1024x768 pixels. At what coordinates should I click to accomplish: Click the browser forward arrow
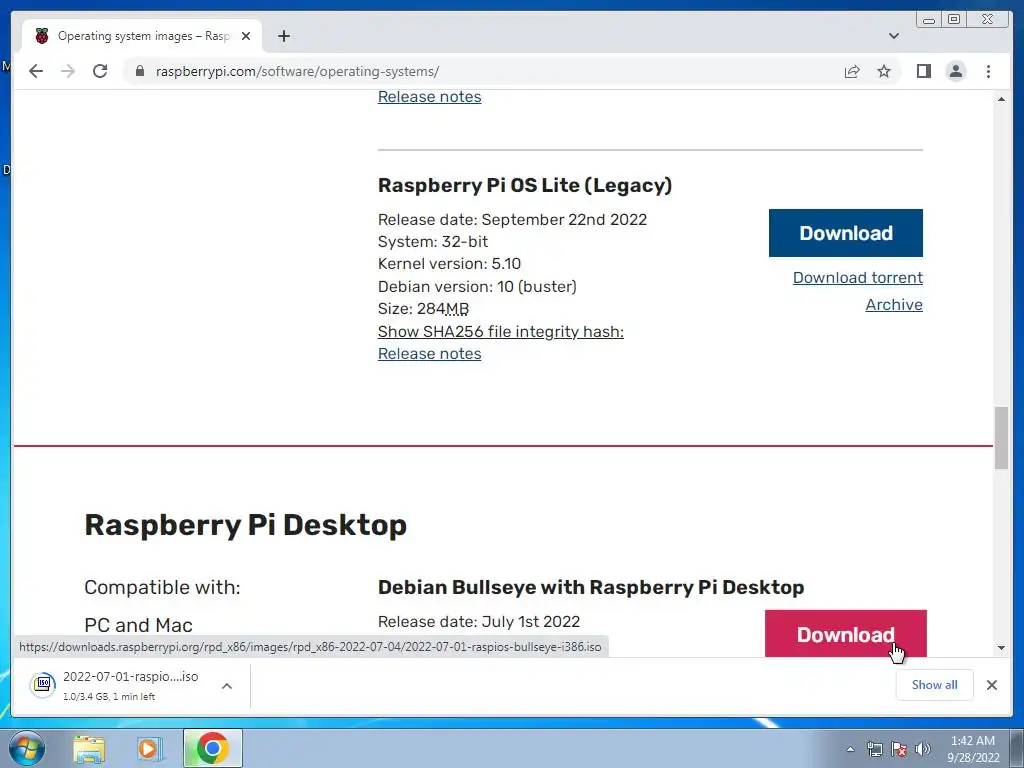point(68,71)
